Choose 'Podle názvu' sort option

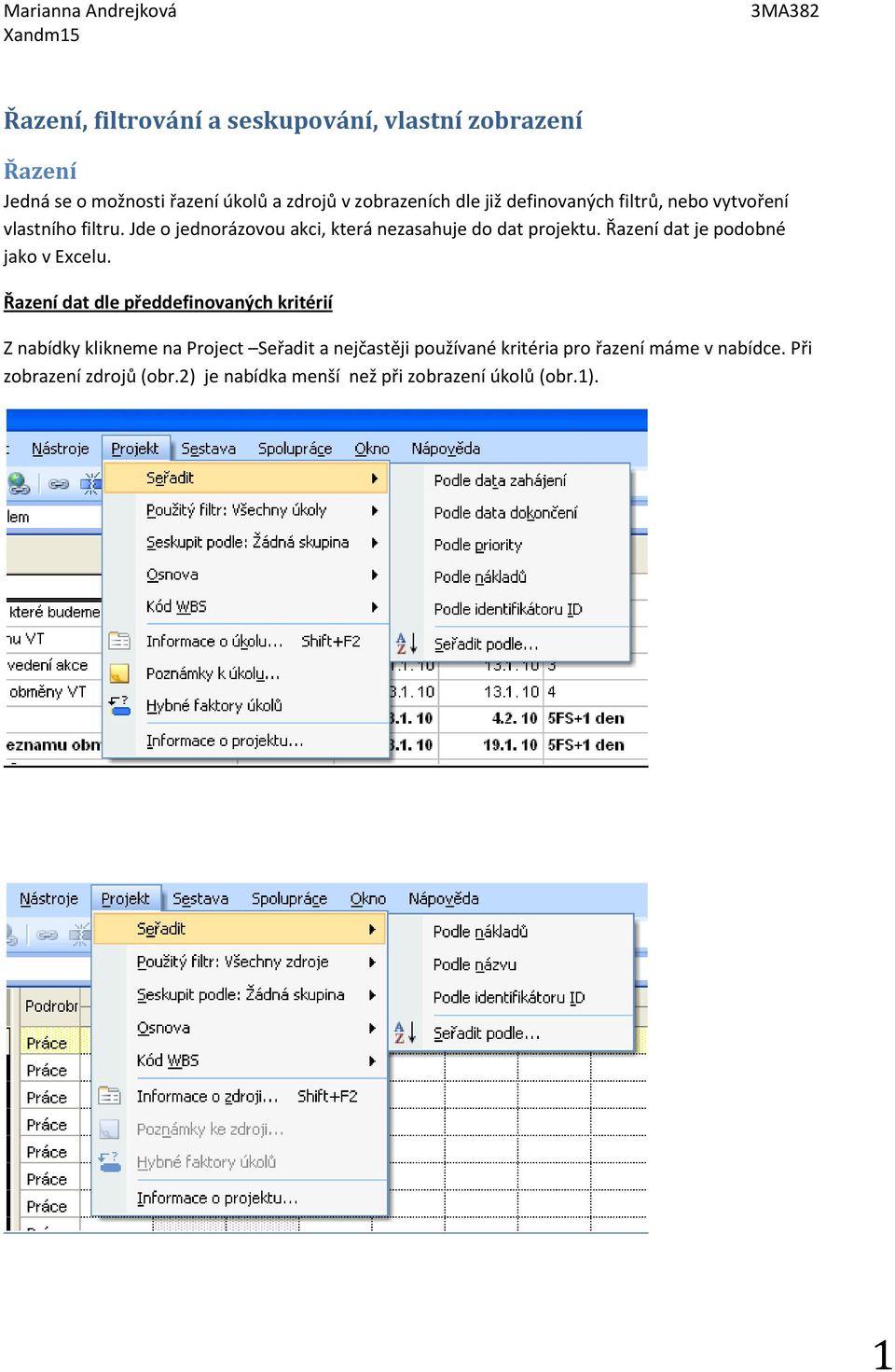tap(475, 964)
